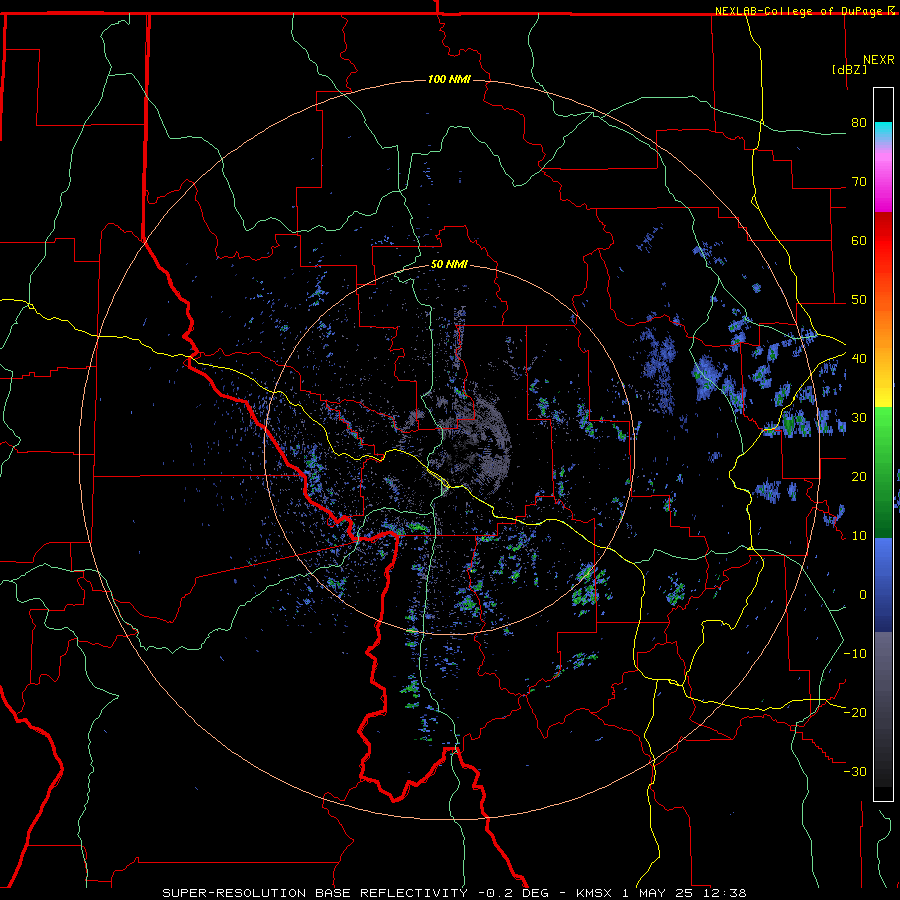
Task: Click the 1 MAY 25 12:38 timestamp
Action: point(684,893)
